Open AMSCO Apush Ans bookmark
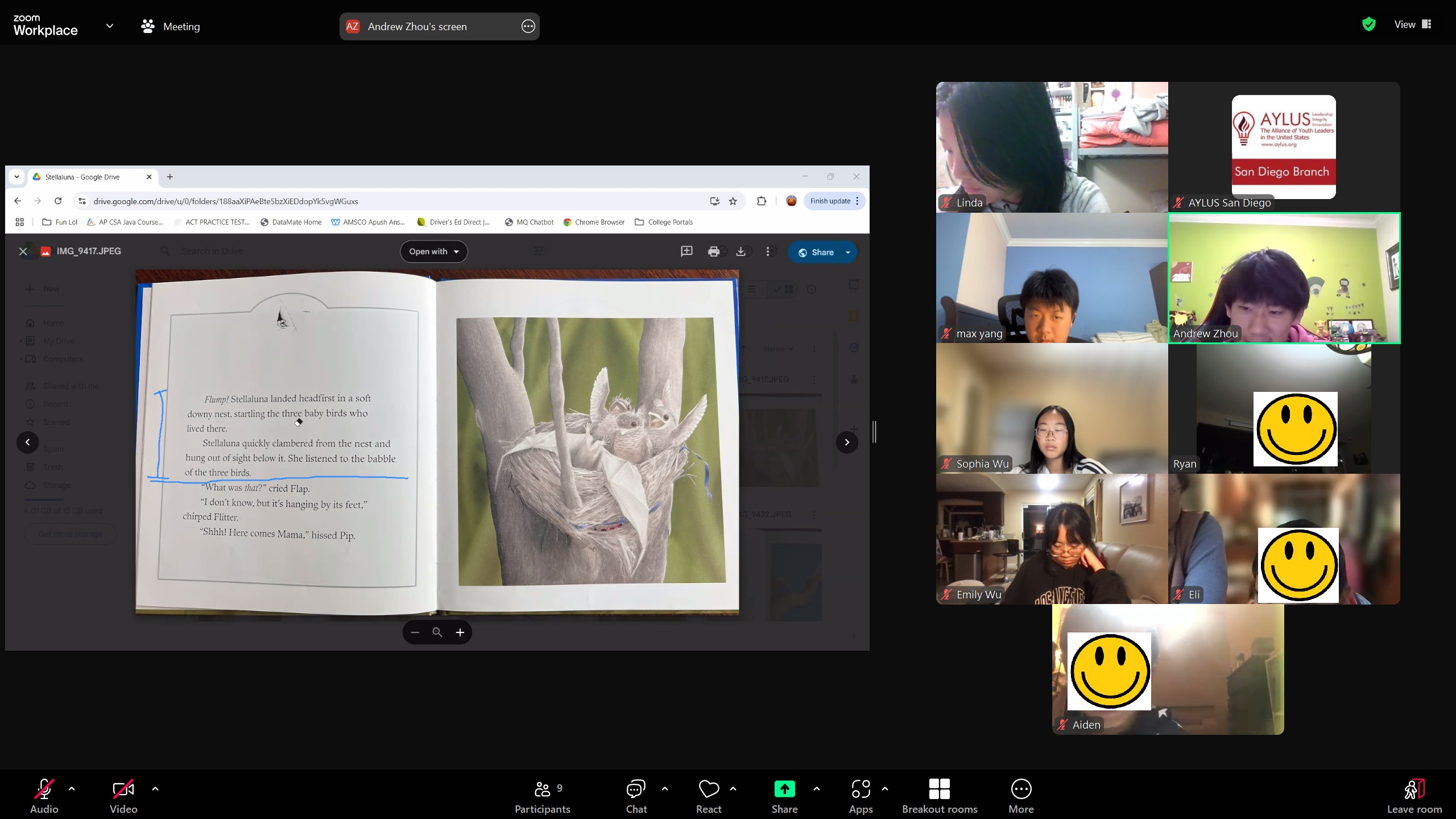Image resolution: width=1456 pixels, height=819 pixels. point(369,222)
